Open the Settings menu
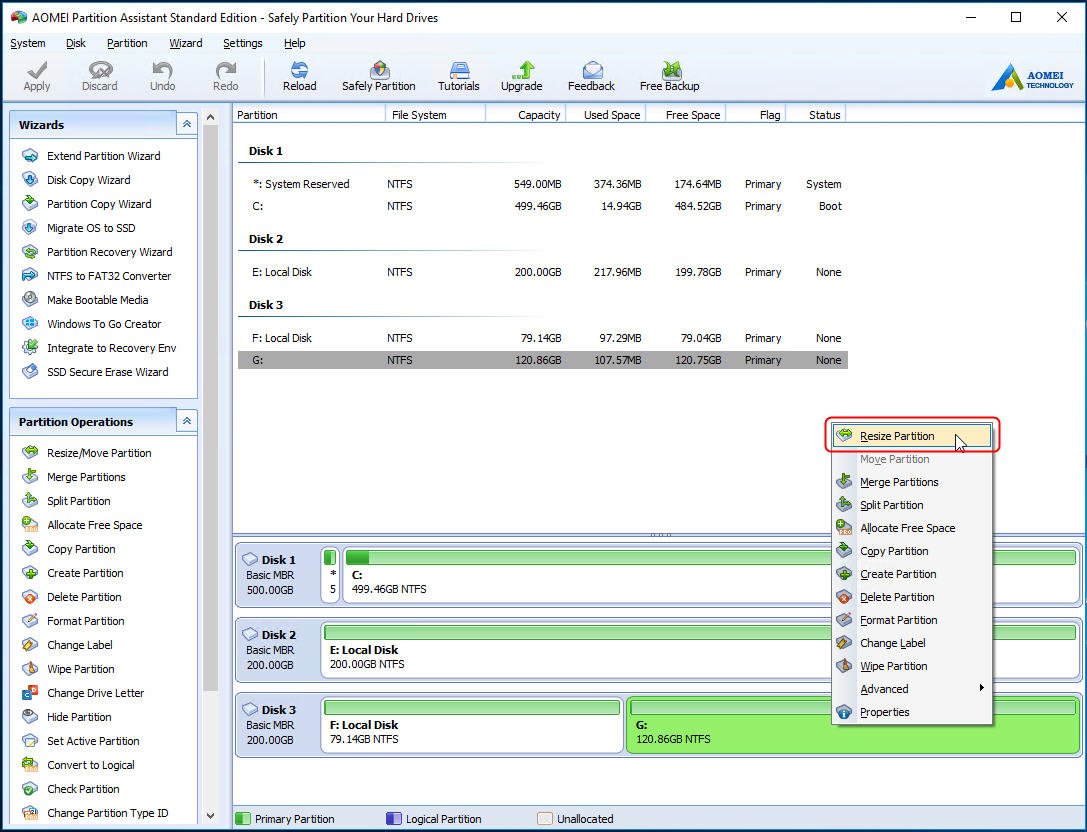Screen dimensions: 1087x832 point(243,43)
